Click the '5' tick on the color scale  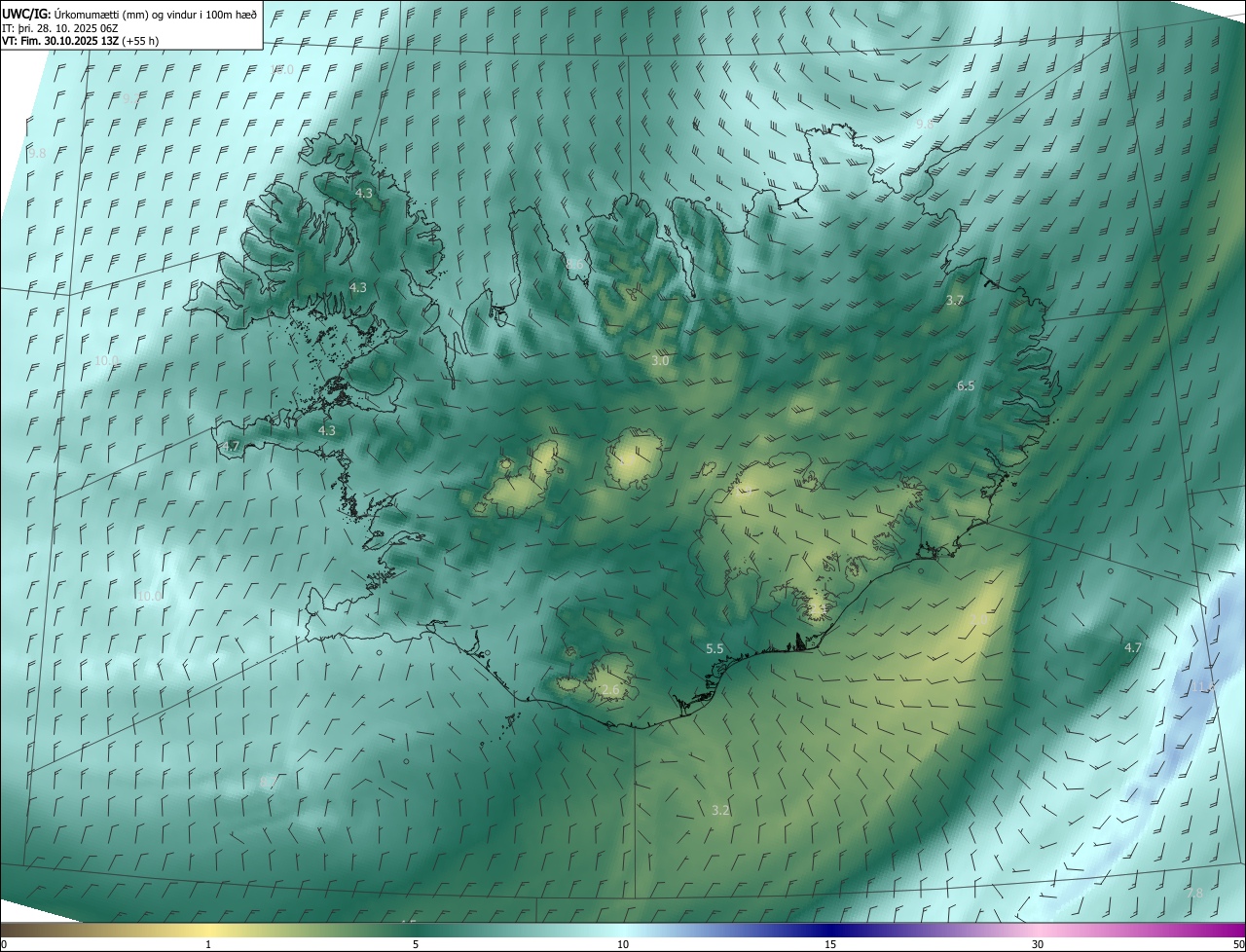click(416, 944)
